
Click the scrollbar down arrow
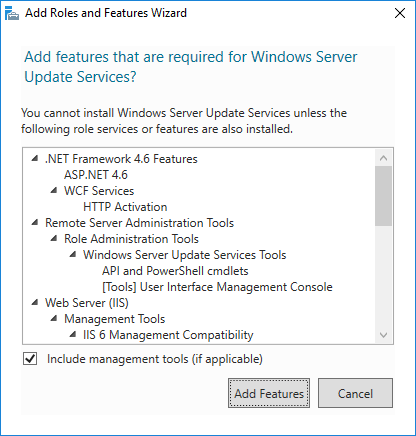click(x=383, y=335)
